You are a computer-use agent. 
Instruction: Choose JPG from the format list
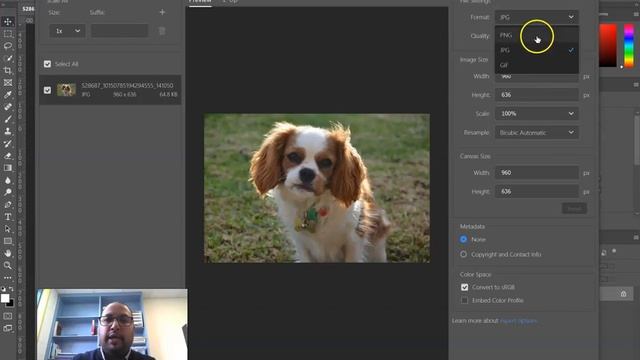tap(537, 50)
